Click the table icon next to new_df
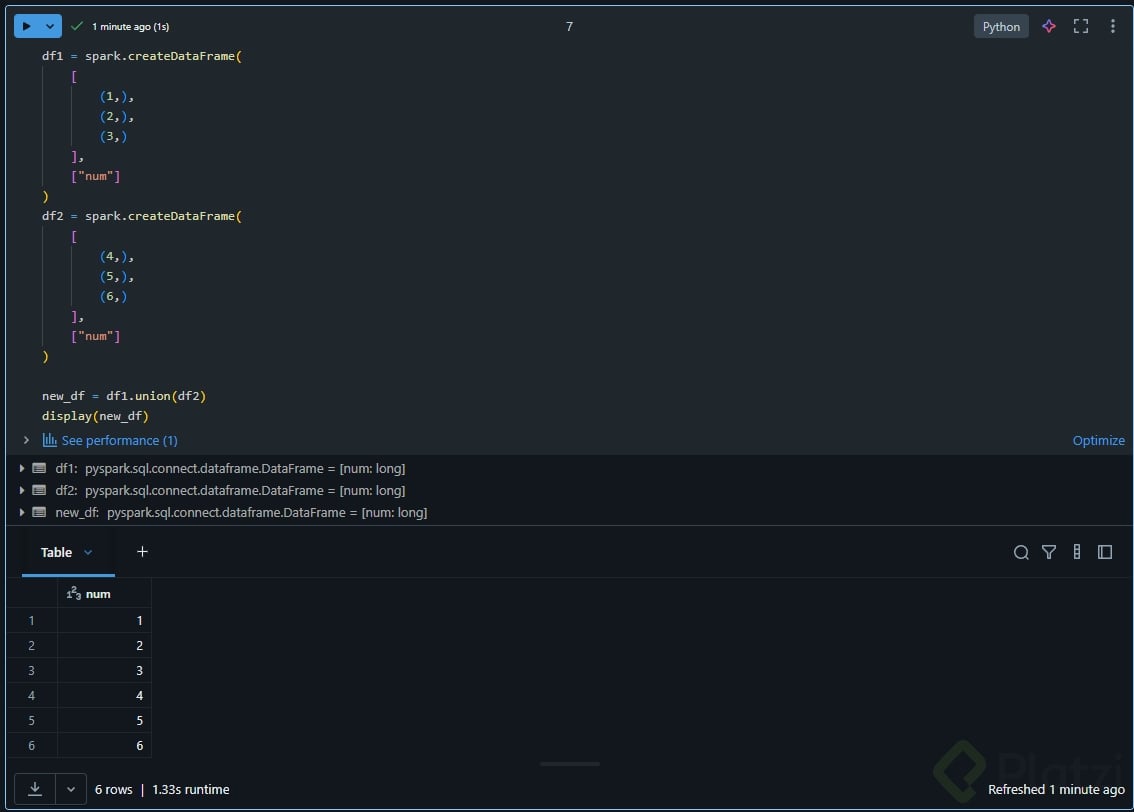 [39, 512]
